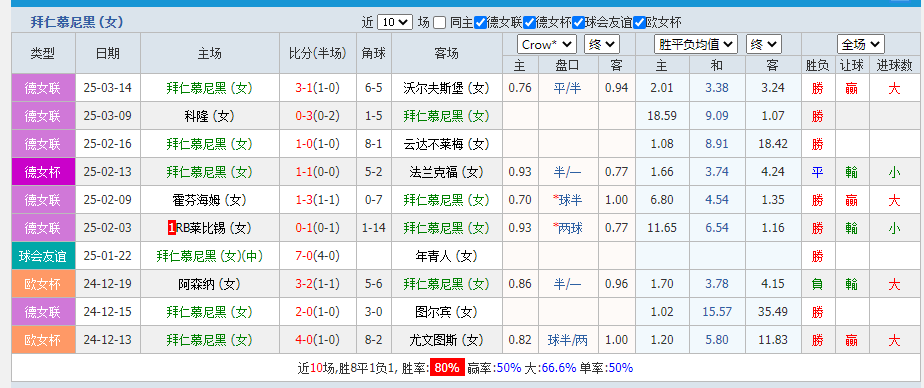Toggle the 同主 checkbox
The width and height of the screenshot is (924, 388).
tap(440, 23)
